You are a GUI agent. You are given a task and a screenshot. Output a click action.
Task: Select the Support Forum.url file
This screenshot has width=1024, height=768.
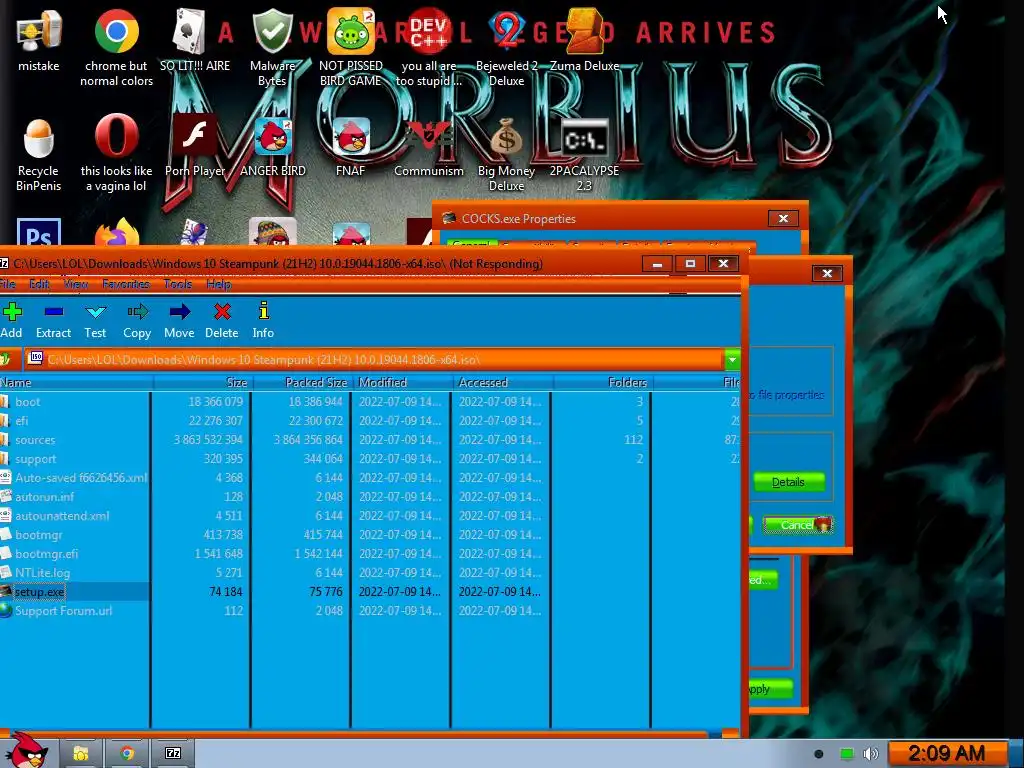pyautogui.click(x=63, y=611)
